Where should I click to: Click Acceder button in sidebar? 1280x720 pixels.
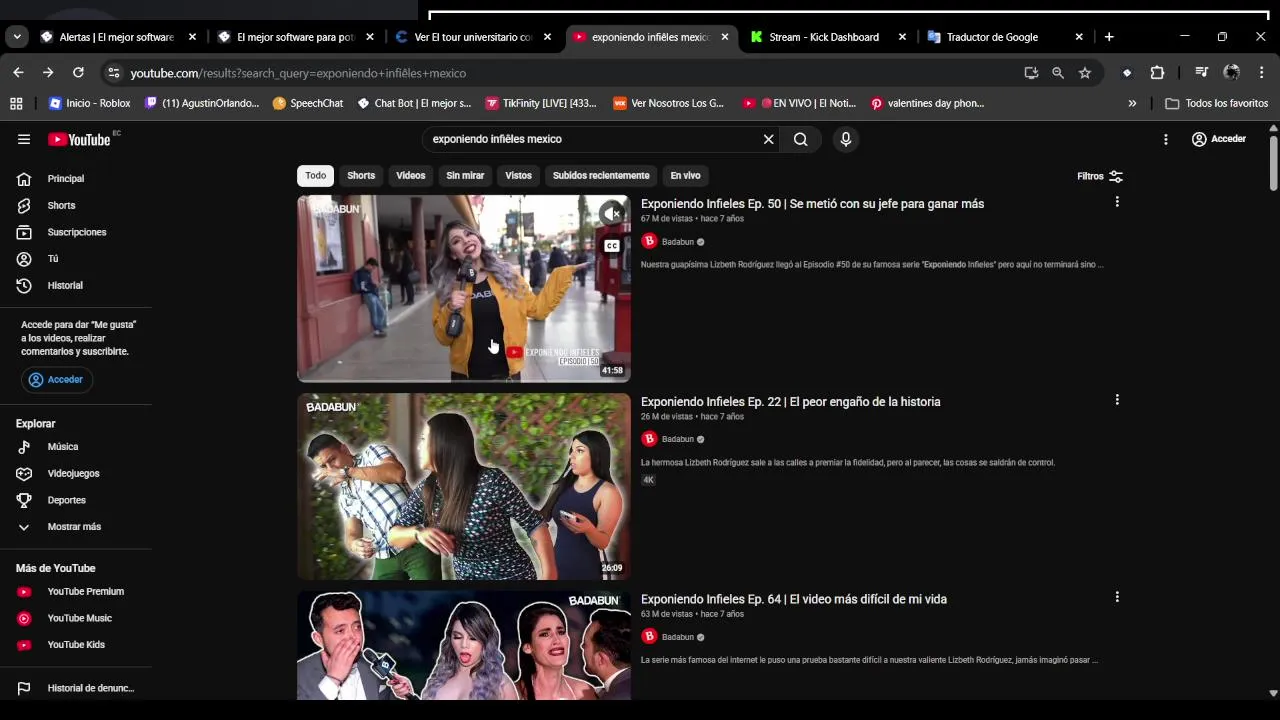coord(56,380)
